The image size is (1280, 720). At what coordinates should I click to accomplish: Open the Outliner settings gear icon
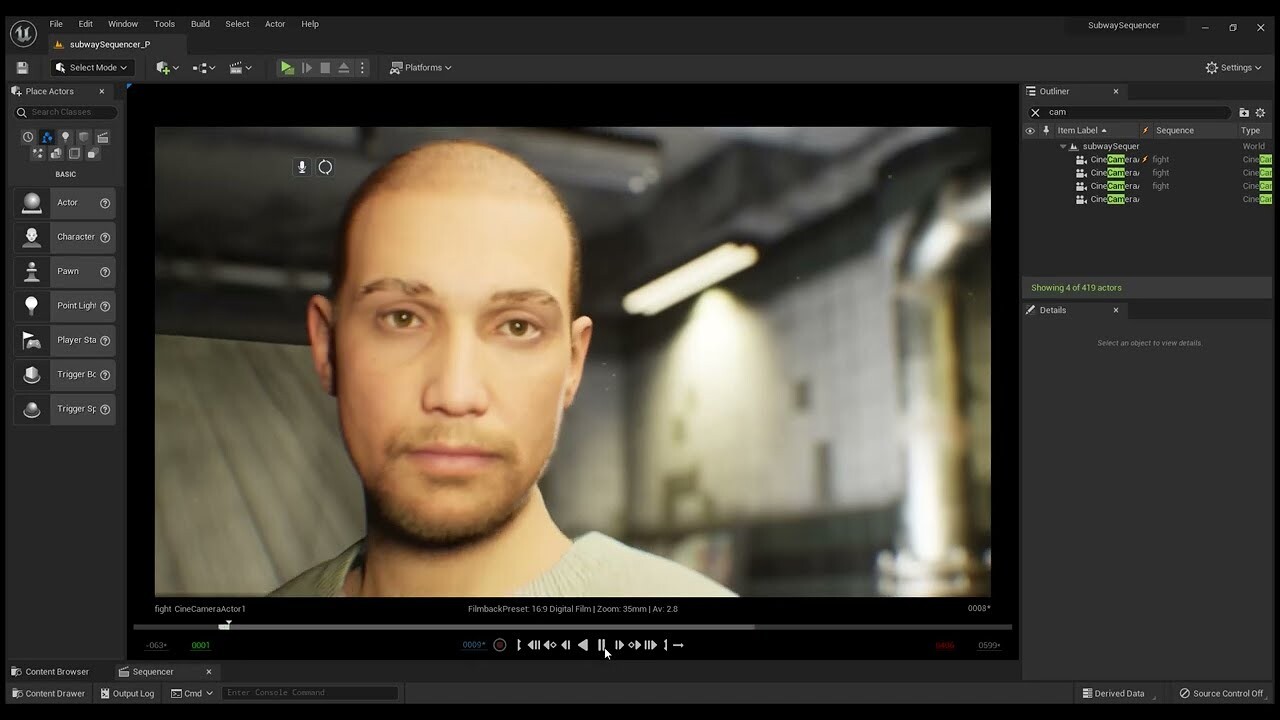pyautogui.click(x=1260, y=113)
